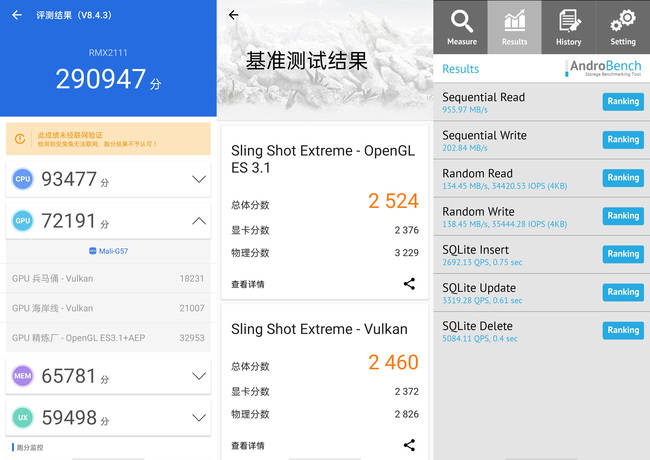
Task: Switch to AndroBench Results tab
Action: click(514, 27)
